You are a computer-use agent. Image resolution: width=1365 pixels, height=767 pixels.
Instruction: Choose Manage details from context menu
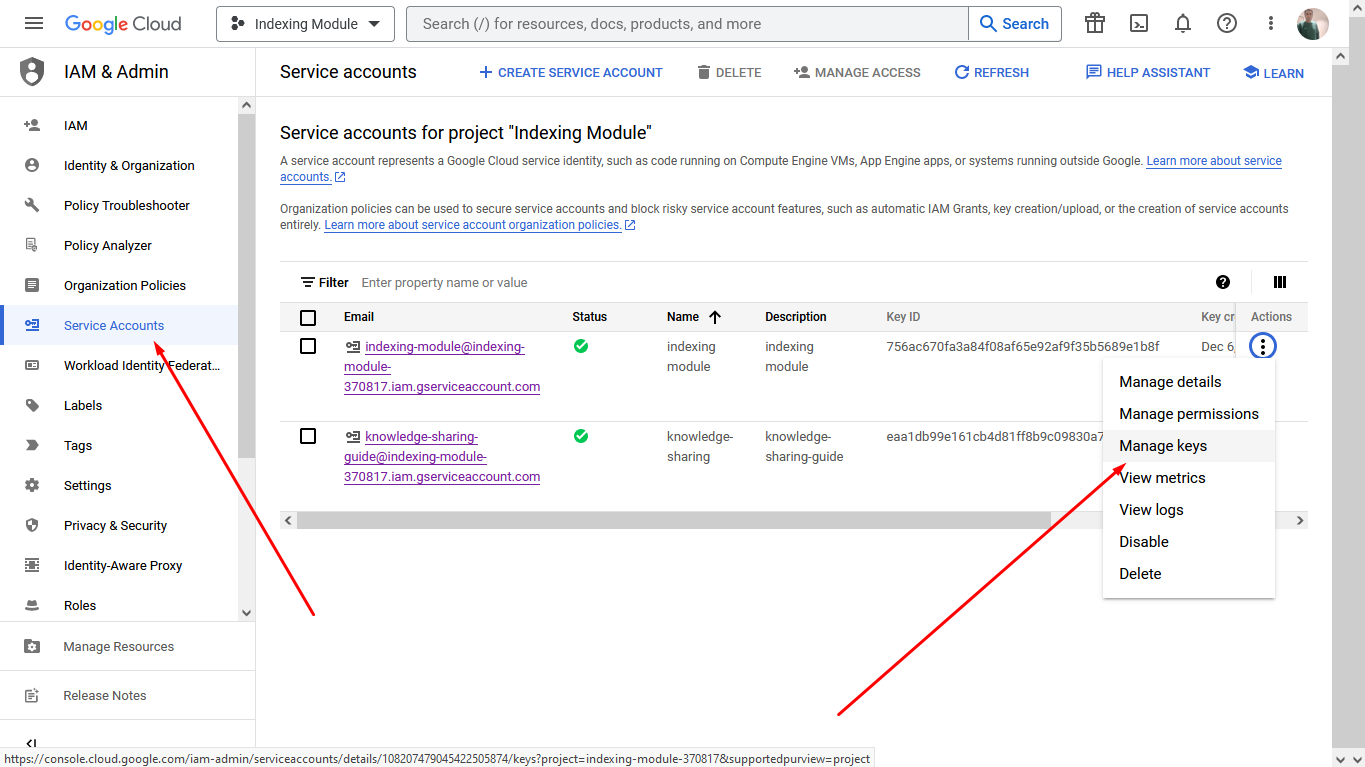[x=1189, y=382]
